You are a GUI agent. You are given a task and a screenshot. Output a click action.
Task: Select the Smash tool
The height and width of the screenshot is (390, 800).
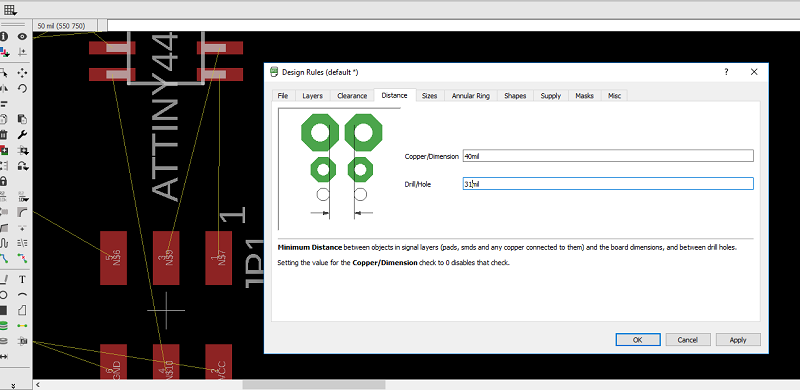click(x=4, y=212)
